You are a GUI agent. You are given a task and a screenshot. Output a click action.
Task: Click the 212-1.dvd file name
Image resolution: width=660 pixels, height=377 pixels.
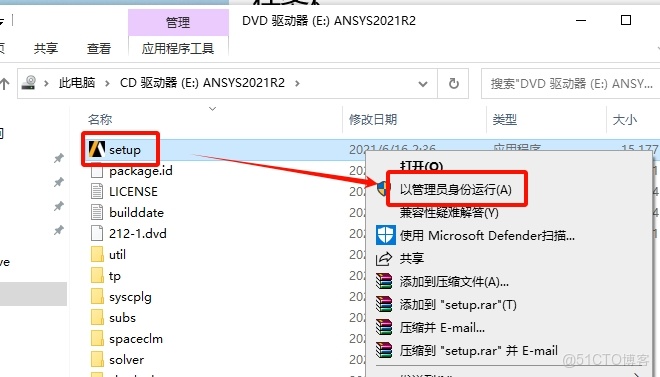click(138, 234)
